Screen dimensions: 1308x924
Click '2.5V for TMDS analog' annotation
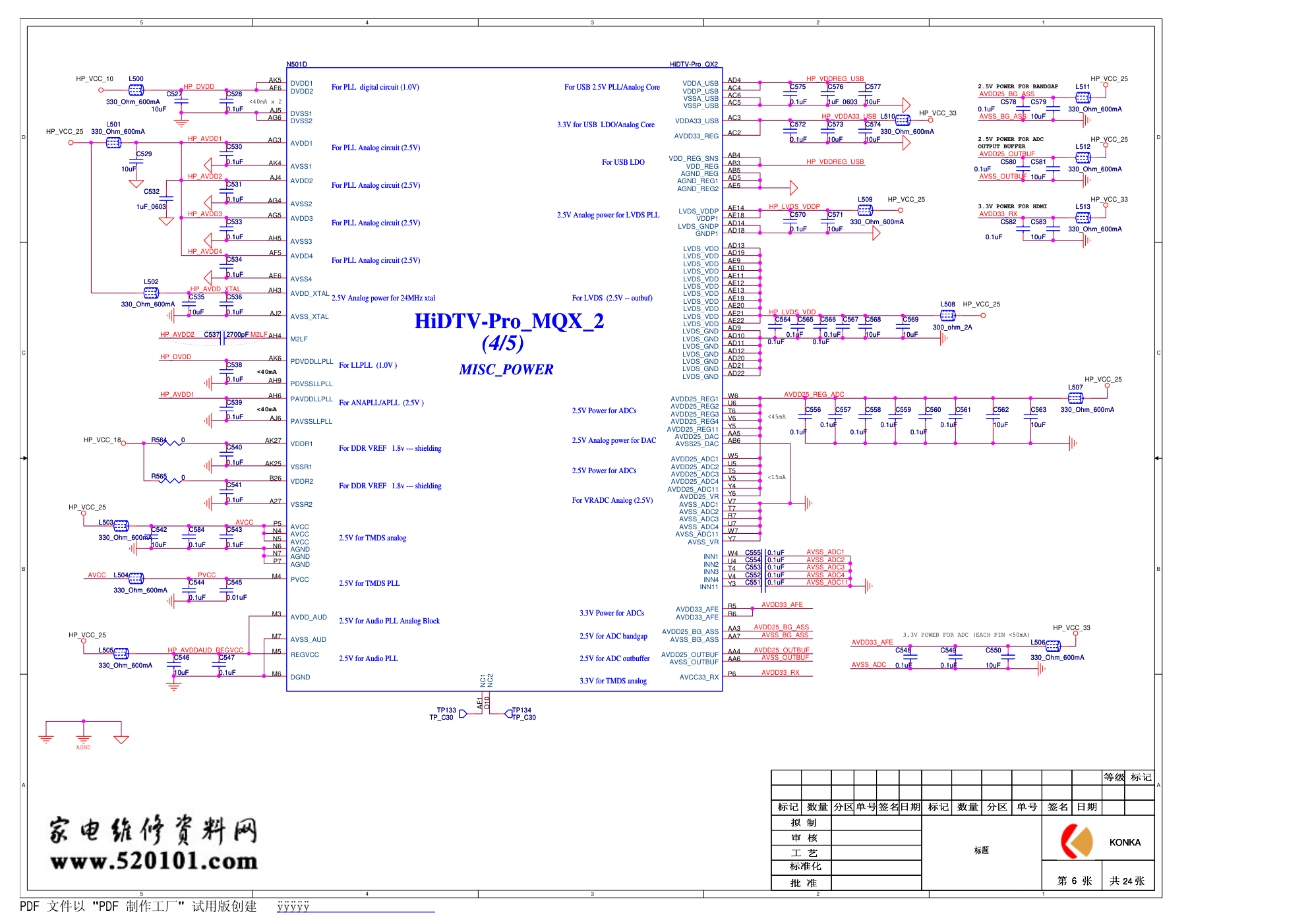(x=372, y=538)
